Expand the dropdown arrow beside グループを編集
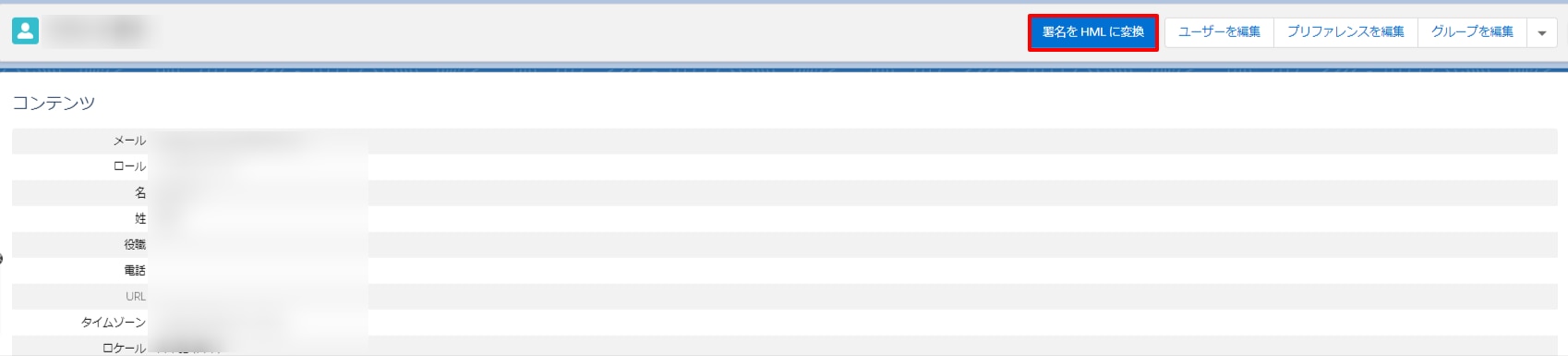This screenshot has height=356, width=1568. pyautogui.click(x=1542, y=32)
